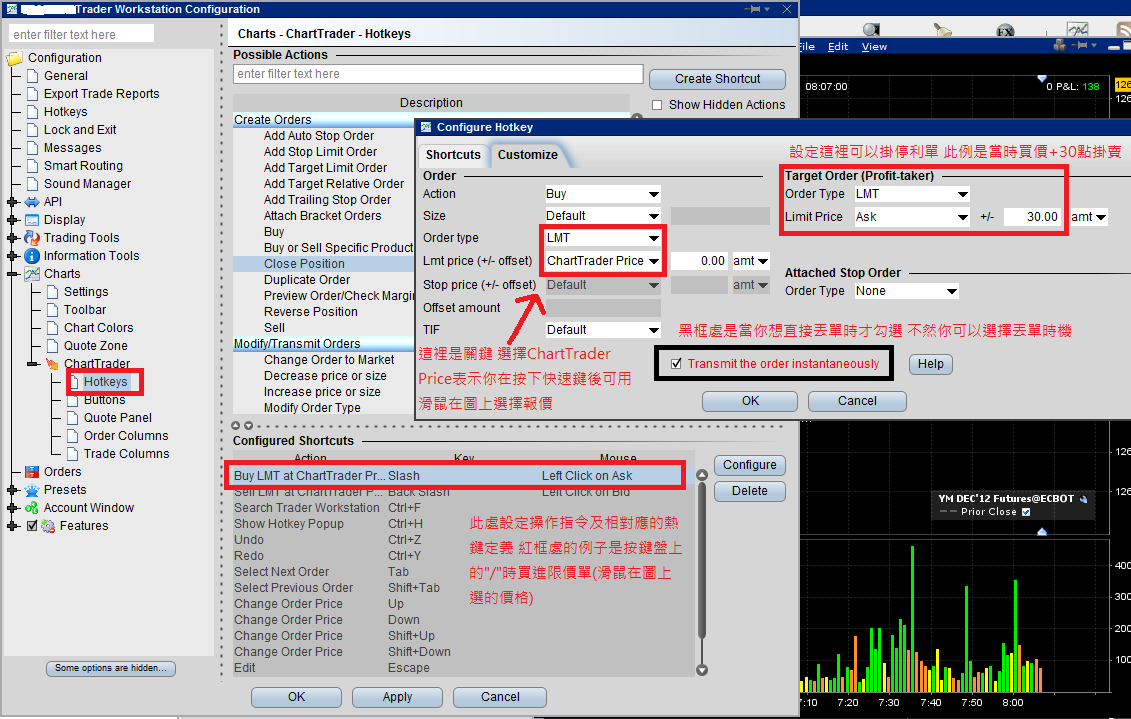The height and width of the screenshot is (719, 1131).
Task: Click the Sound Manager page icon
Action: click(32, 184)
